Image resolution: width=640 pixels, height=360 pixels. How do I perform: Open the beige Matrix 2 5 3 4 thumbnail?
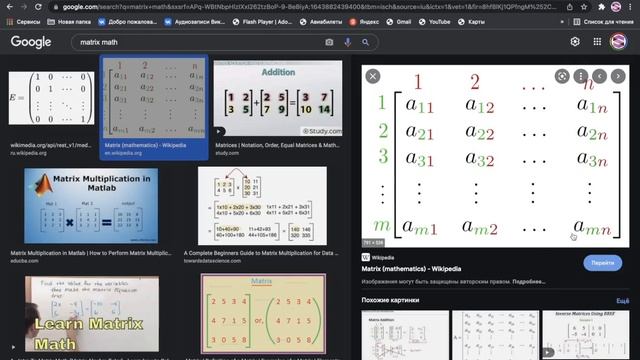(263, 313)
